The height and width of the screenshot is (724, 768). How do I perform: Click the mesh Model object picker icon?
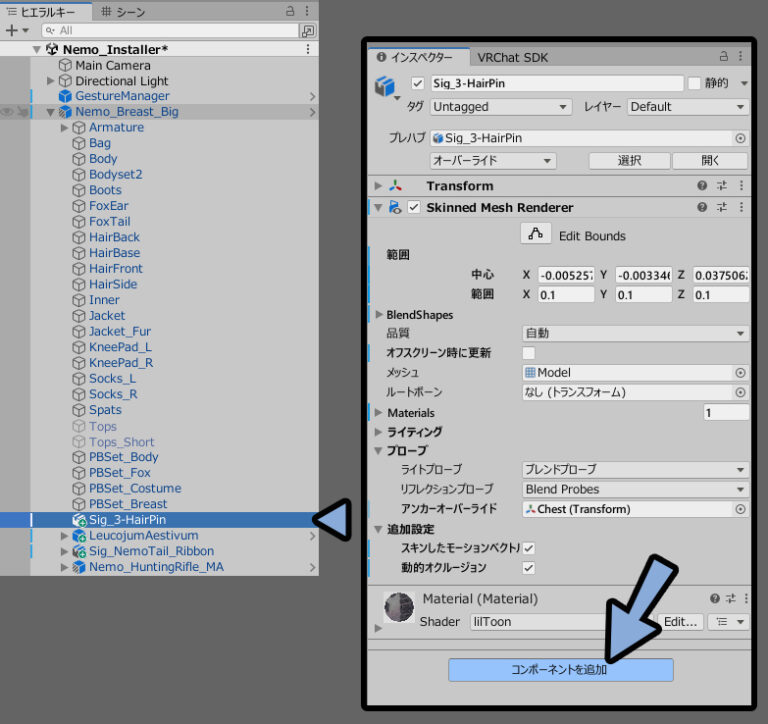click(x=740, y=372)
